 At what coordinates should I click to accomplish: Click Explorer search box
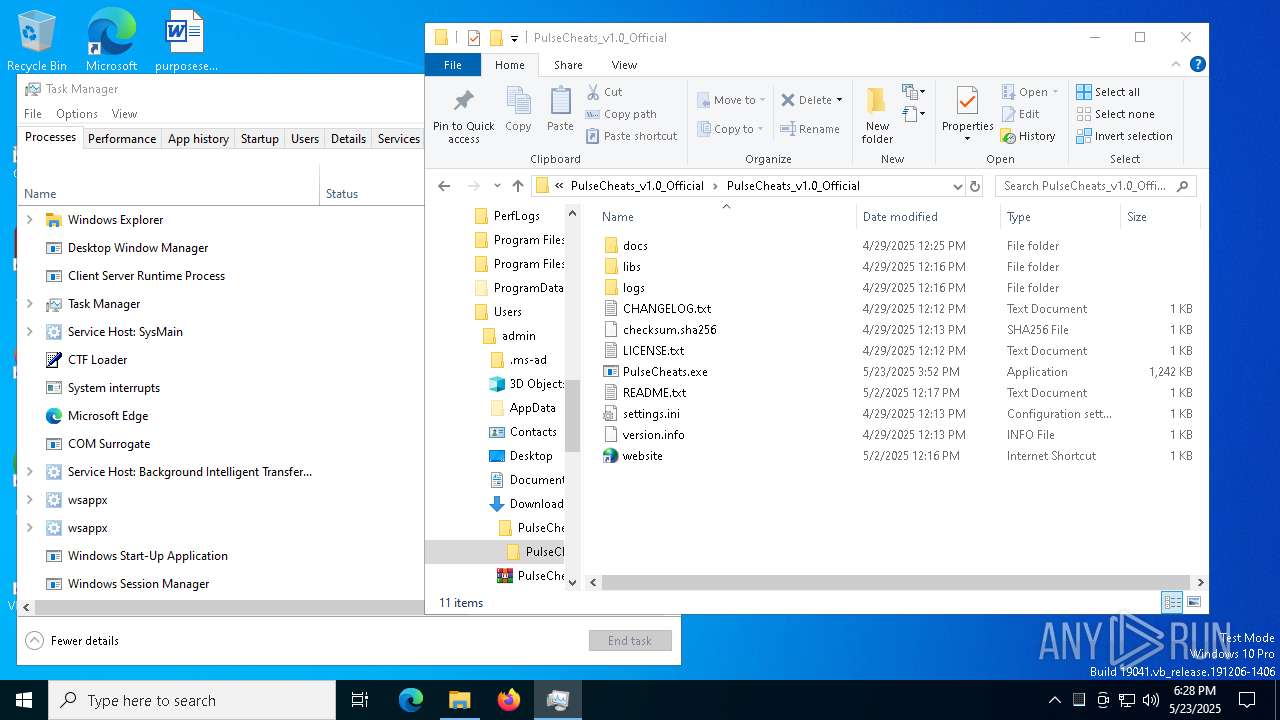point(1095,186)
